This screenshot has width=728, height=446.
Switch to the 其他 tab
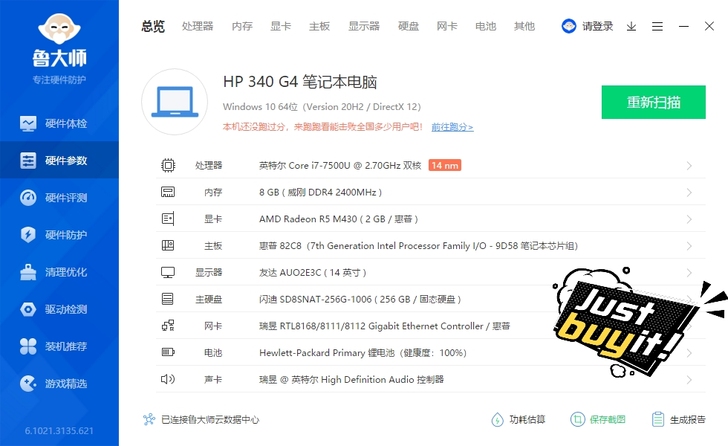(524, 26)
